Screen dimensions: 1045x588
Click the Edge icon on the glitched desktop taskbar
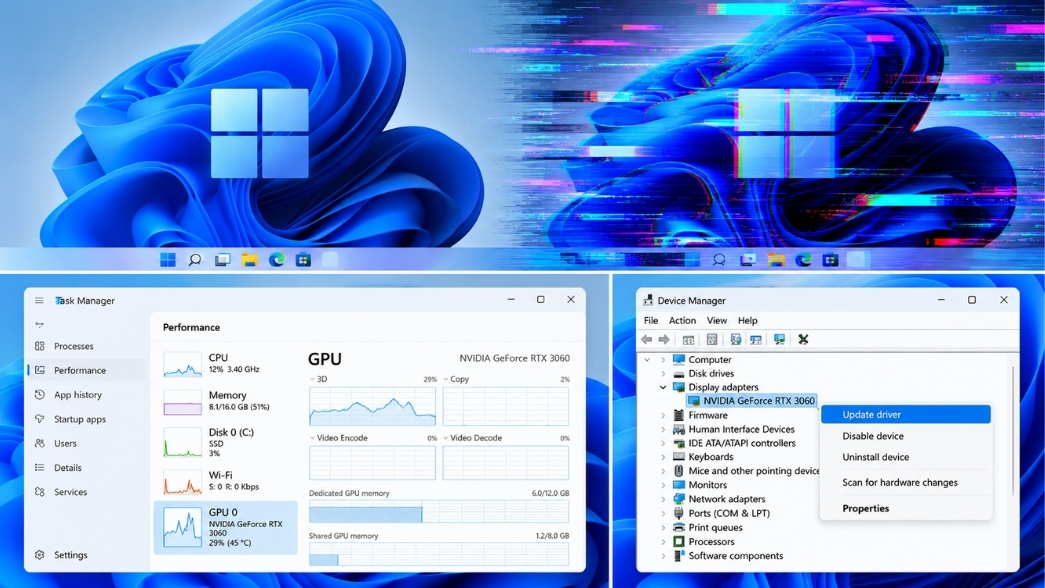point(803,260)
